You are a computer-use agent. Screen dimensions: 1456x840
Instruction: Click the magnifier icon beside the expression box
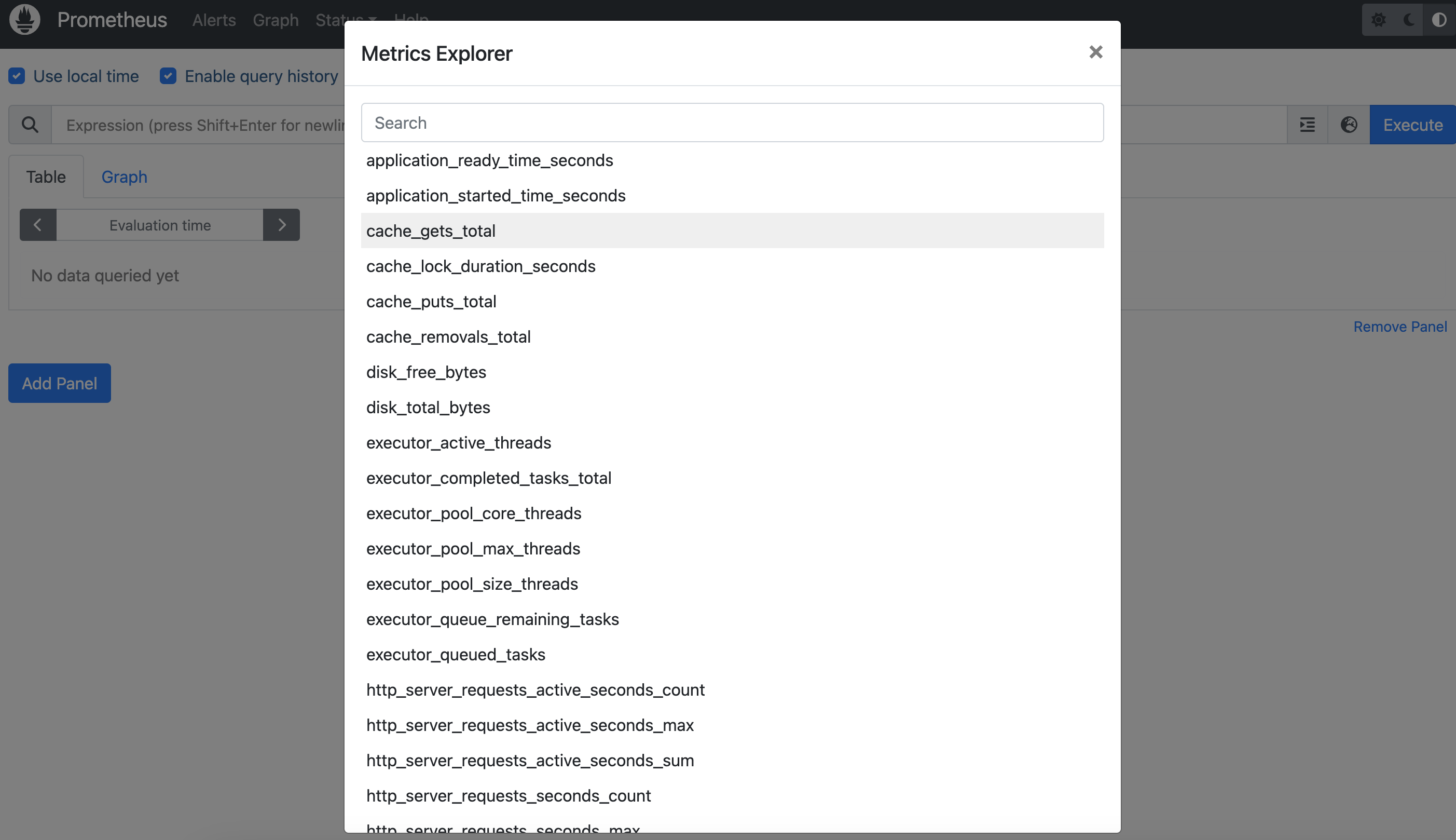(30, 125)
